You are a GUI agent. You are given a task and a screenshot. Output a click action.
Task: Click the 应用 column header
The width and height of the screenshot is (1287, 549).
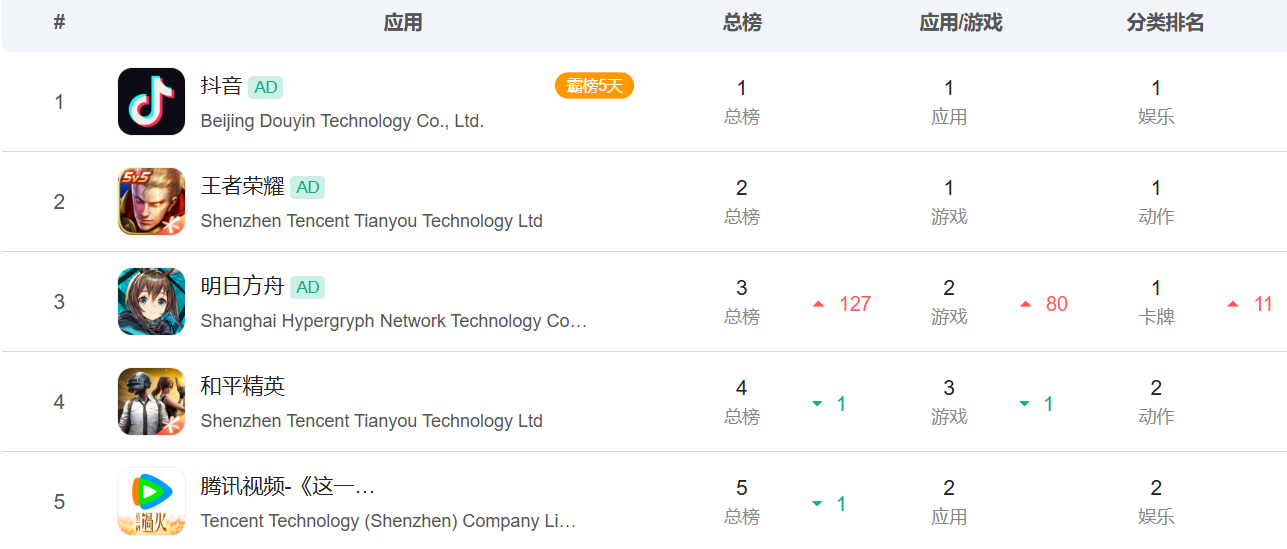[403, 23]
